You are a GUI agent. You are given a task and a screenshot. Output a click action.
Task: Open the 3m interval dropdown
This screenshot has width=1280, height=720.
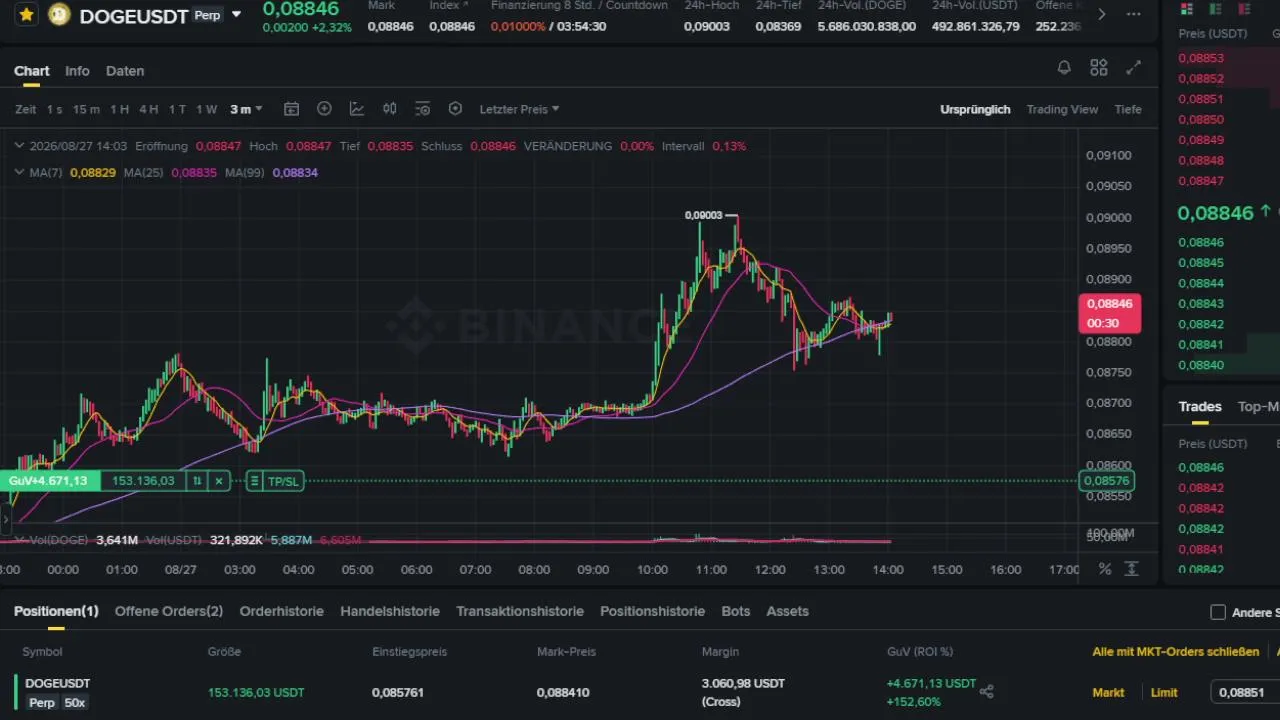(246, 109)
